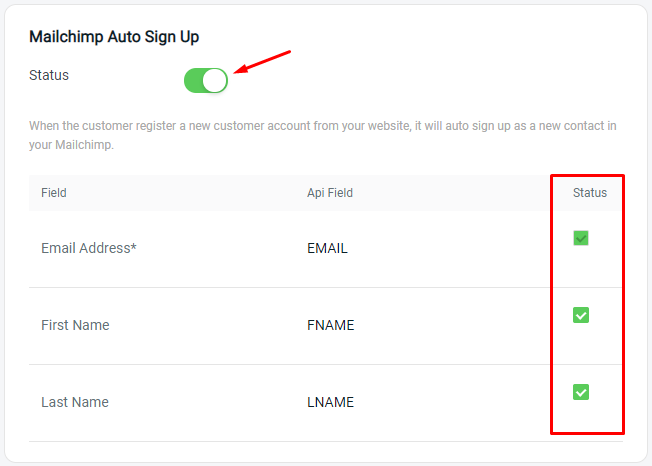Click the Mailchimp Auto Sign Up heading
The width and height of the screenshot is (652, 466).
pos(114,37)
